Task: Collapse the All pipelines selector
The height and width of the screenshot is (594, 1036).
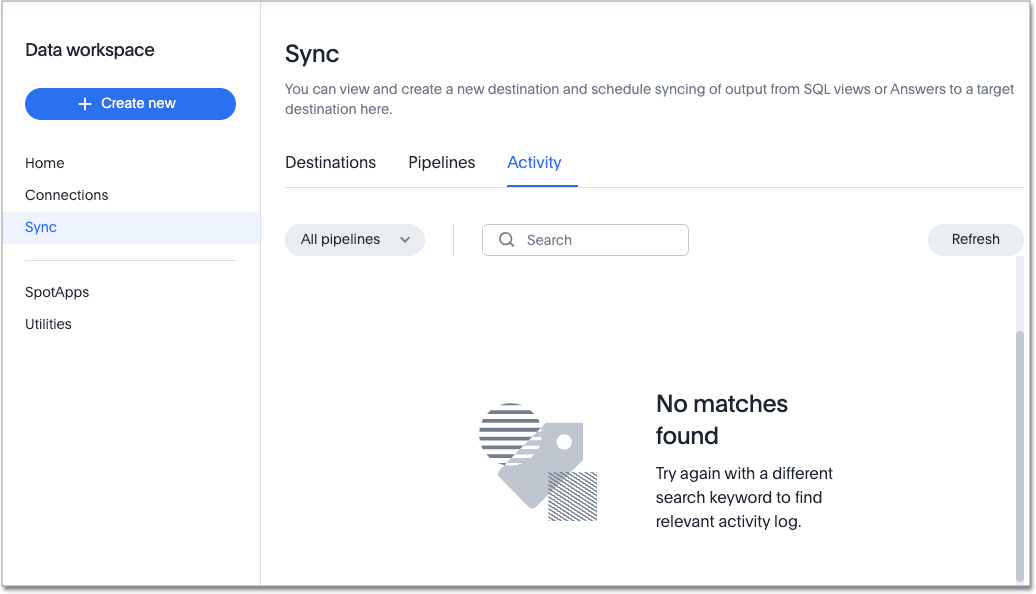Action: (x=354, y=240)
